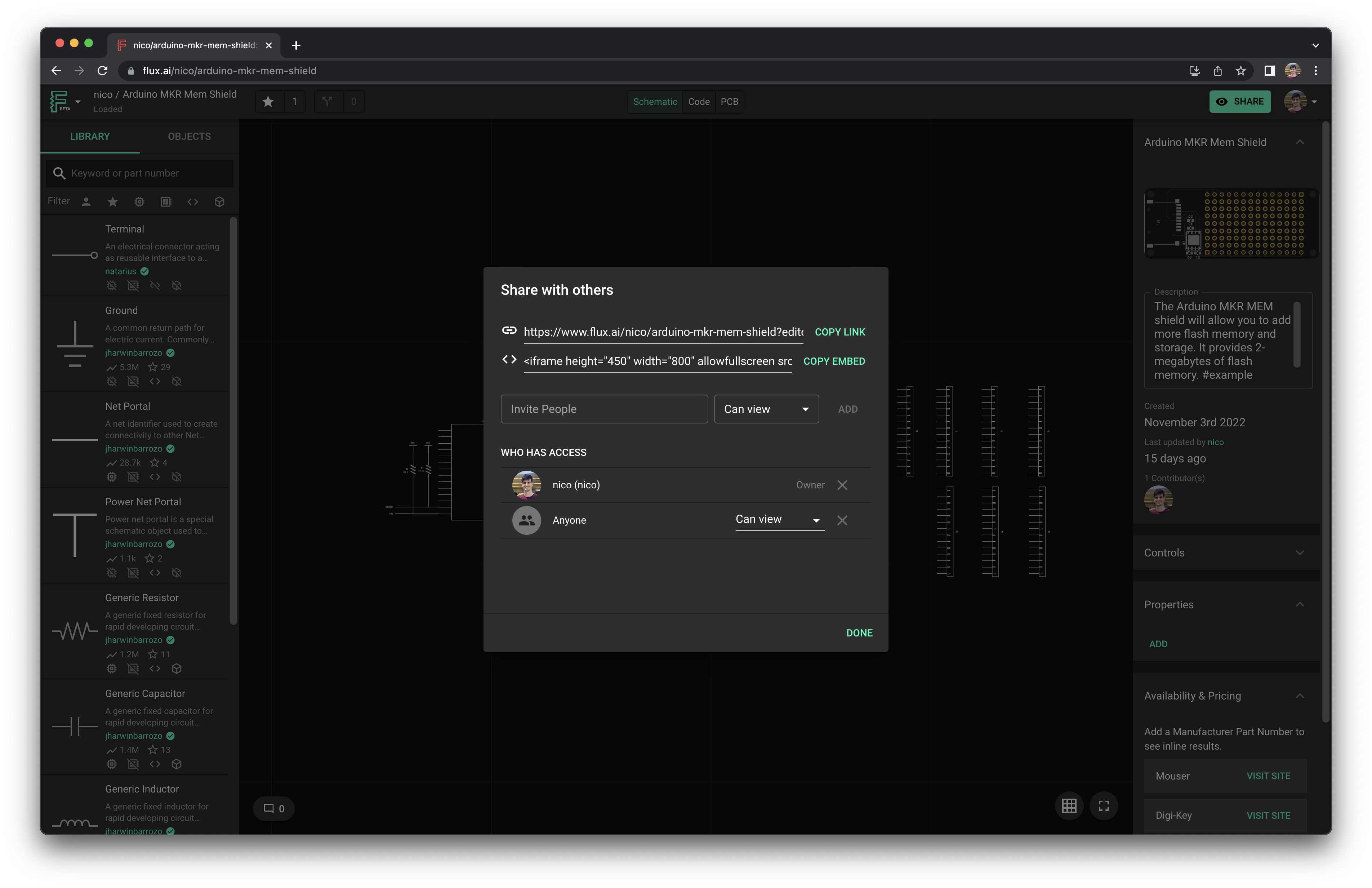
Task: Click the browser bookmark star icon
Action: (x=1240, y=70)
